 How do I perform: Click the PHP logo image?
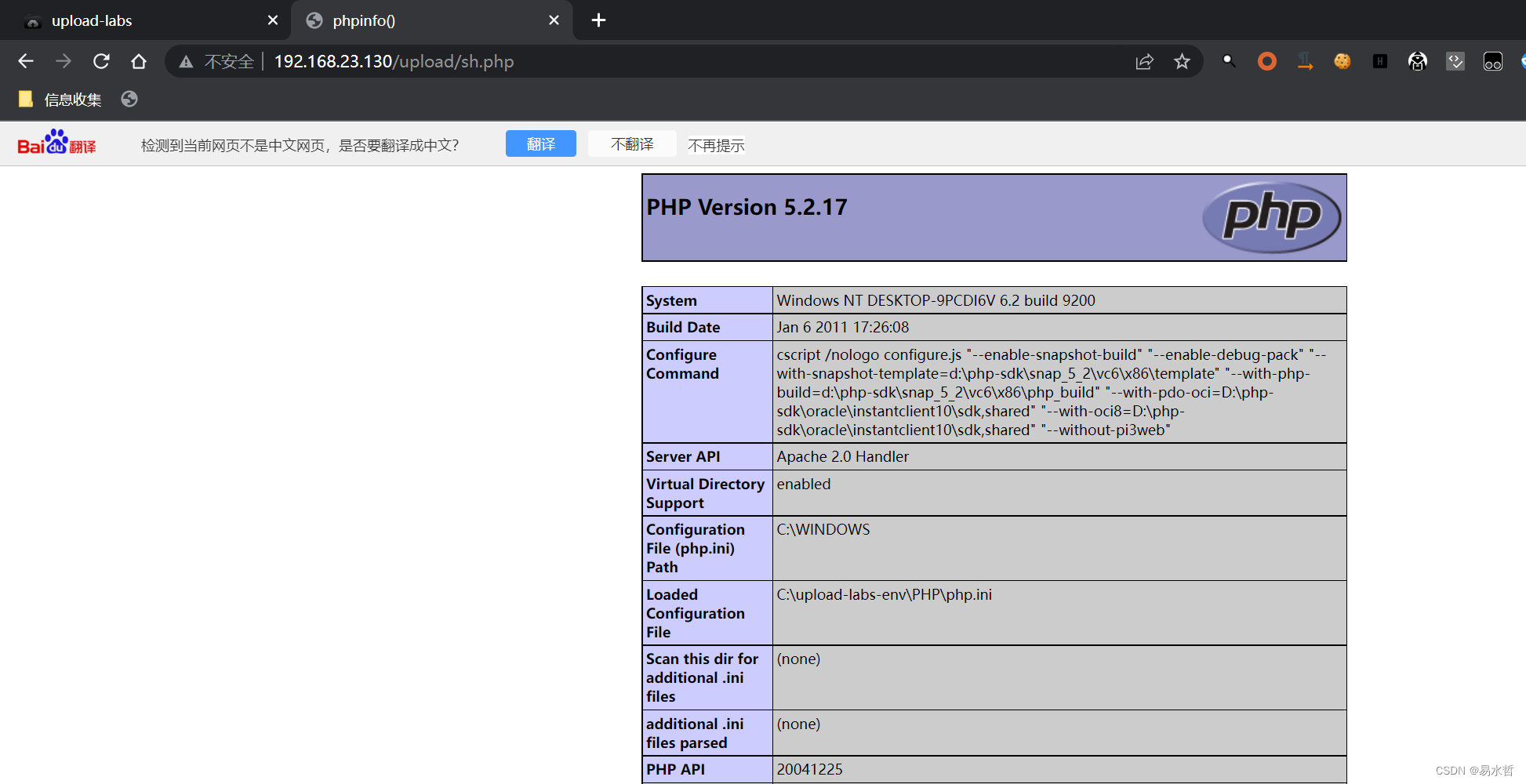pyautogui.click(x=1271, y=217)
